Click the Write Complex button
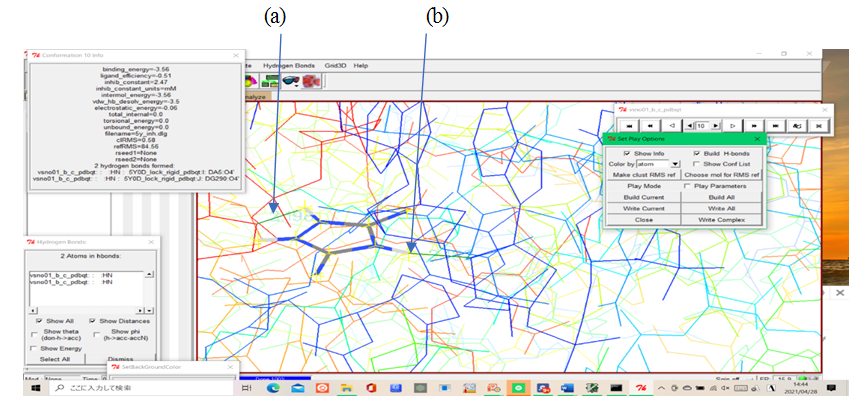 click(x=724, y=219)
